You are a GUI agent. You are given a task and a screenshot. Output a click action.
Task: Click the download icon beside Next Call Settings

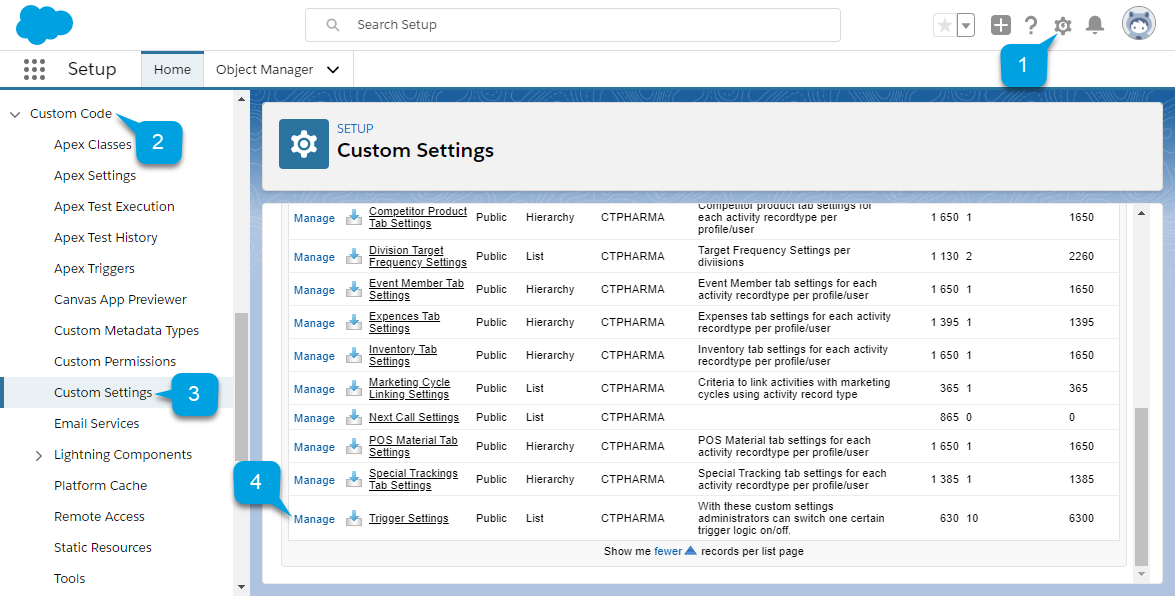tap(354, 417)
